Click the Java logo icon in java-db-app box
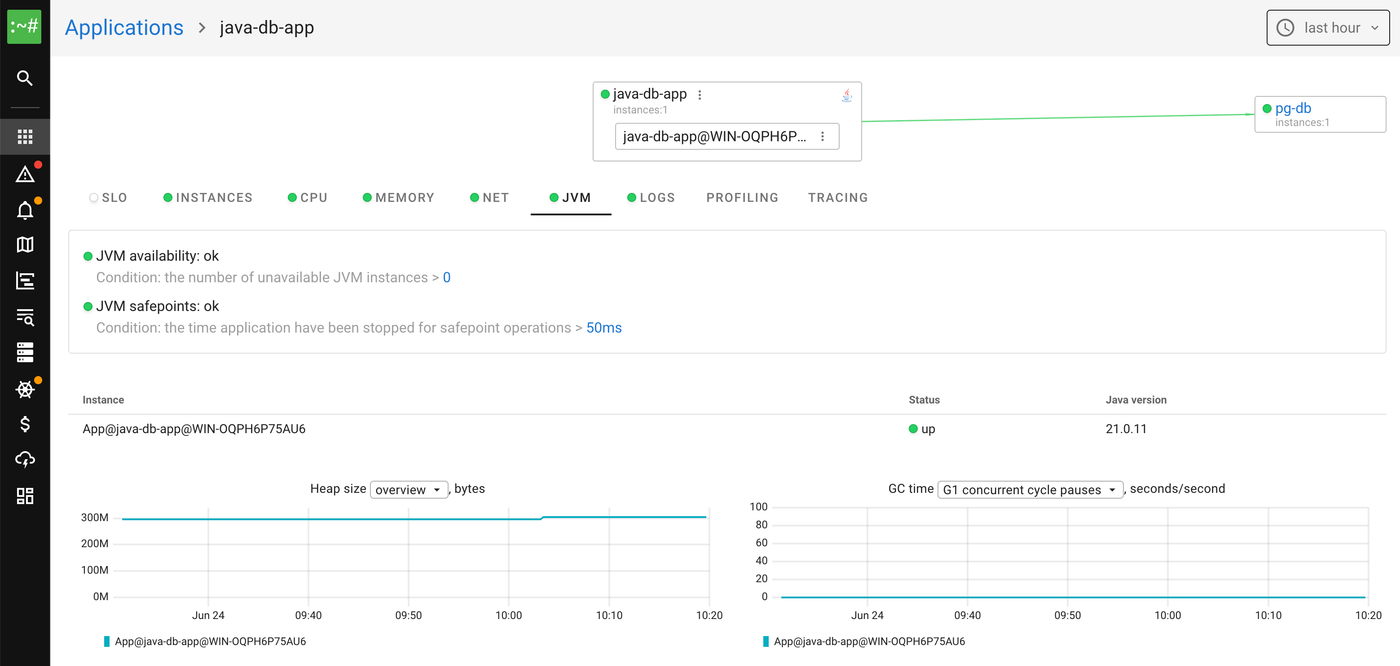1400x666 pixels. coord(846,95)
